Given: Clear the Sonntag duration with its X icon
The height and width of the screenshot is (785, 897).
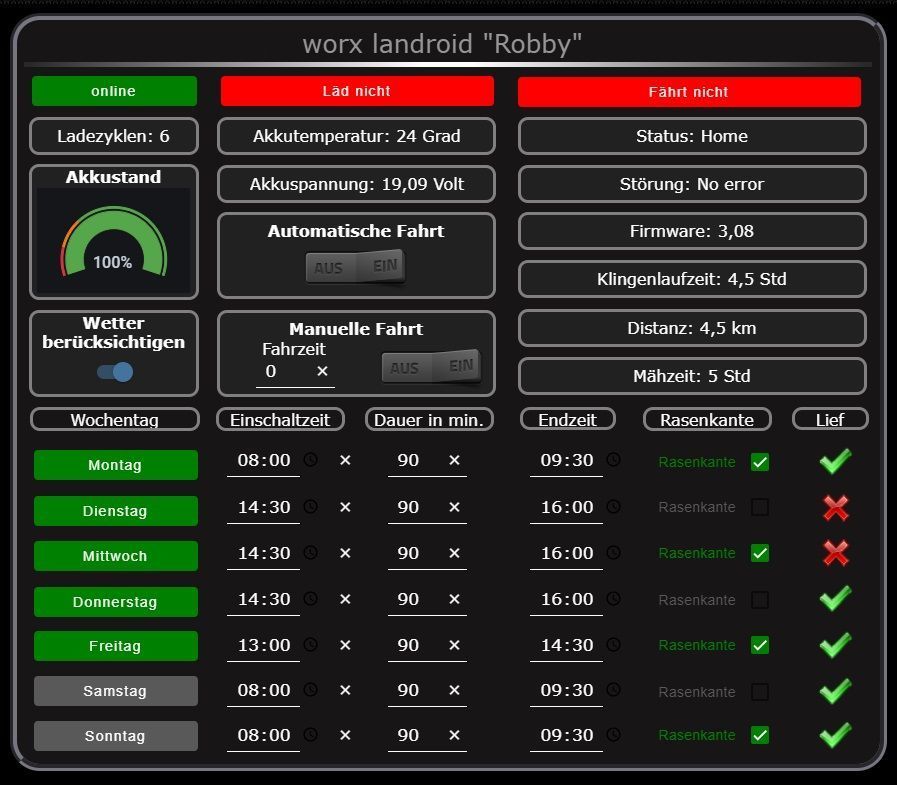Looking at the screenshot, I should point(454,735).
